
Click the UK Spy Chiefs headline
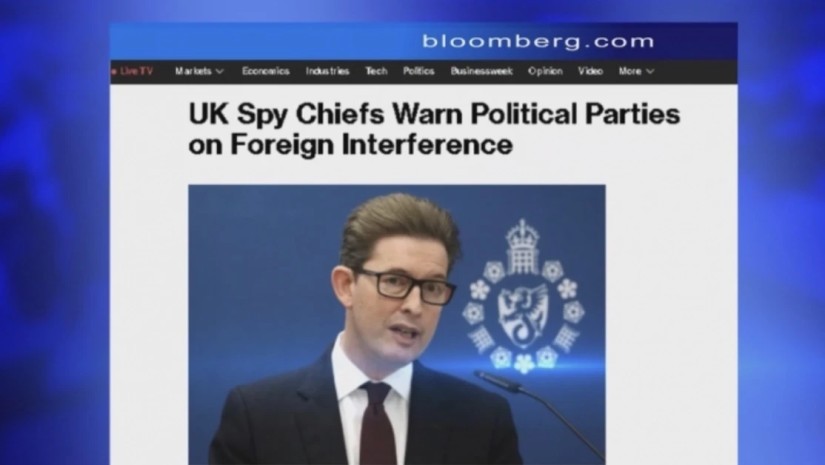434,129
